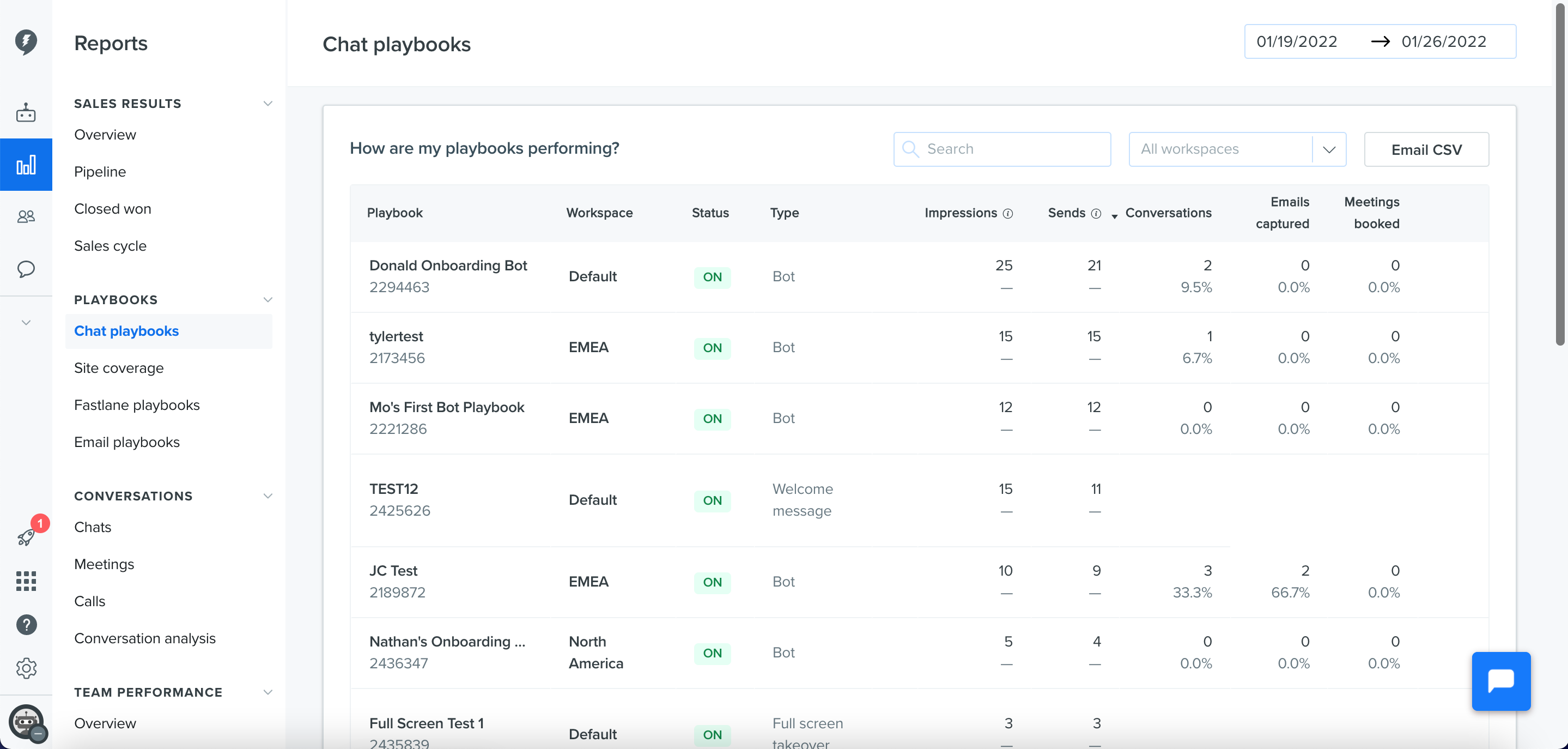Collapse the Team Performance section

[x=268, y=692]
